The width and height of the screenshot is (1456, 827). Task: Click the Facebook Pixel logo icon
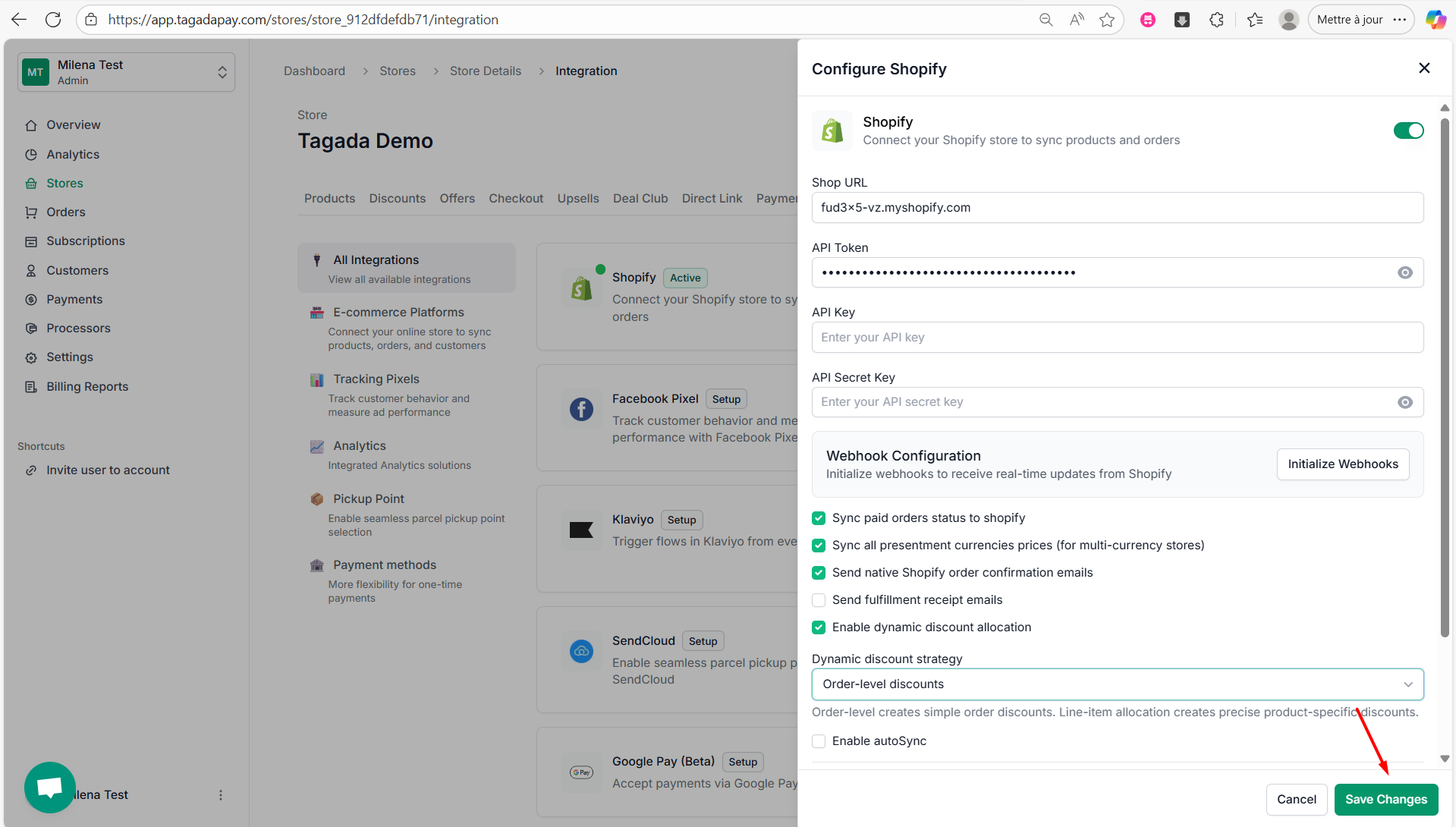[582, 410]
